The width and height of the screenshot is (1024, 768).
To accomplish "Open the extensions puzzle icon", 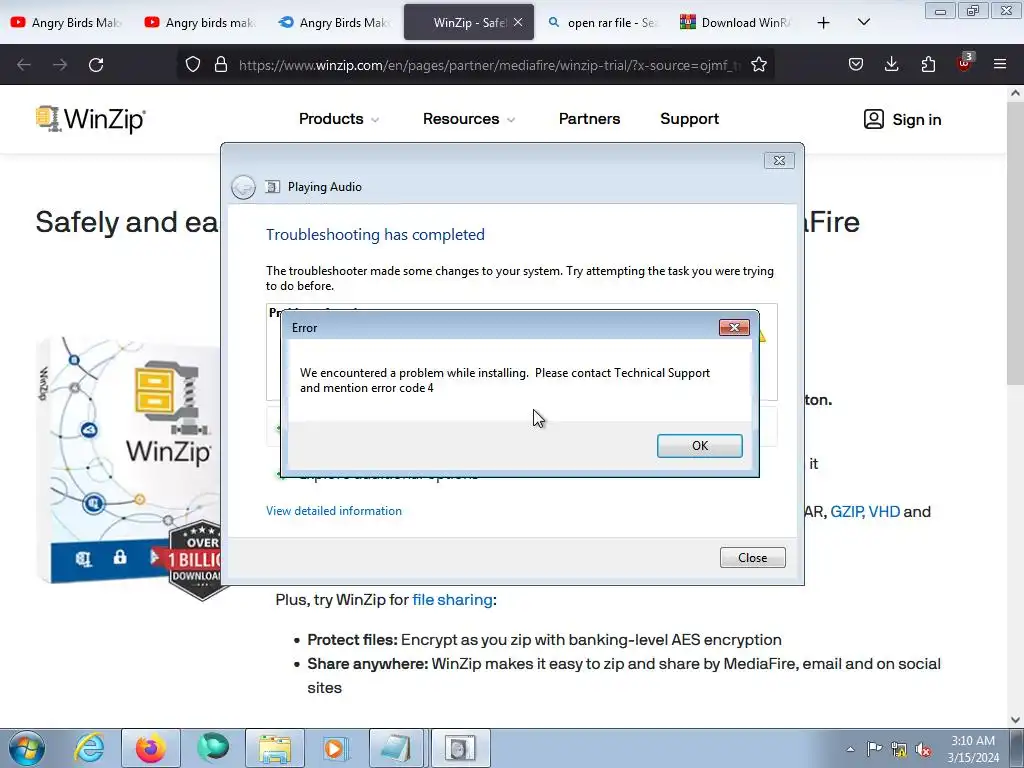I will tap(928, 65).
